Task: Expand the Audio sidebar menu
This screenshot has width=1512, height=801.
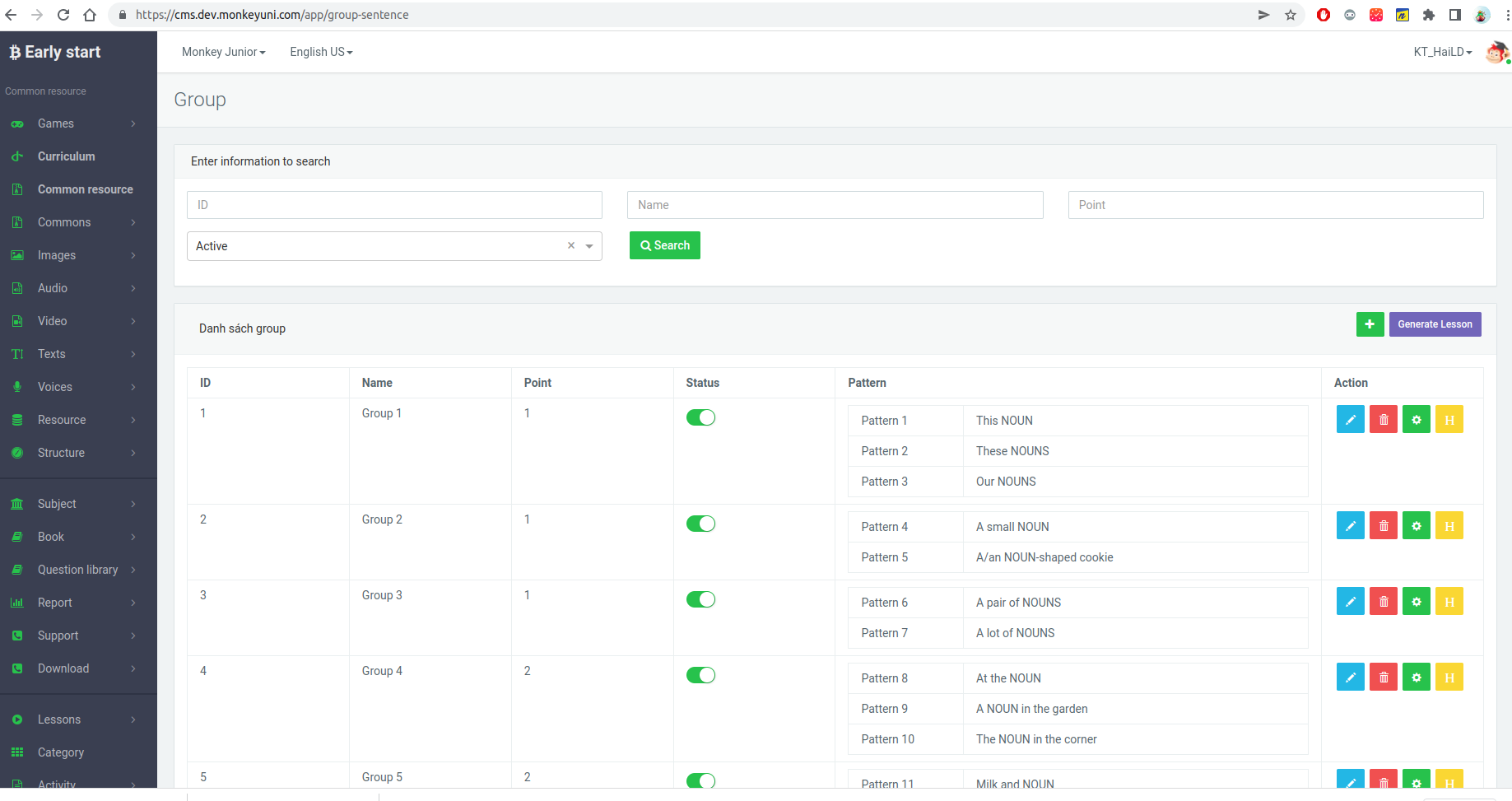Action: coord(78,288)
